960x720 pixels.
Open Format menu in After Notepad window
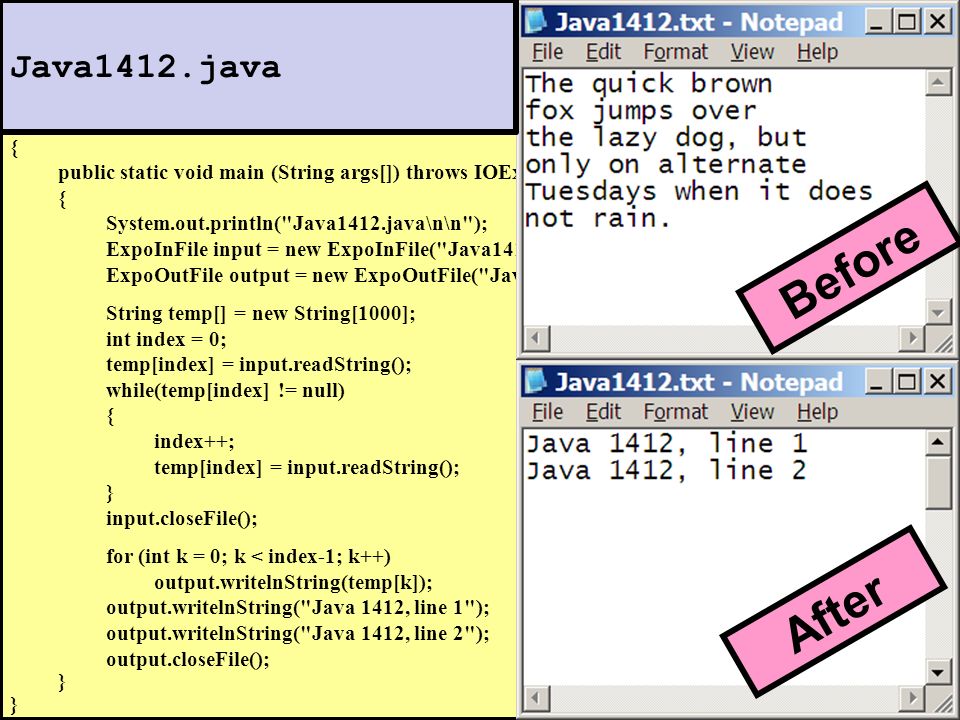(675, 412)
